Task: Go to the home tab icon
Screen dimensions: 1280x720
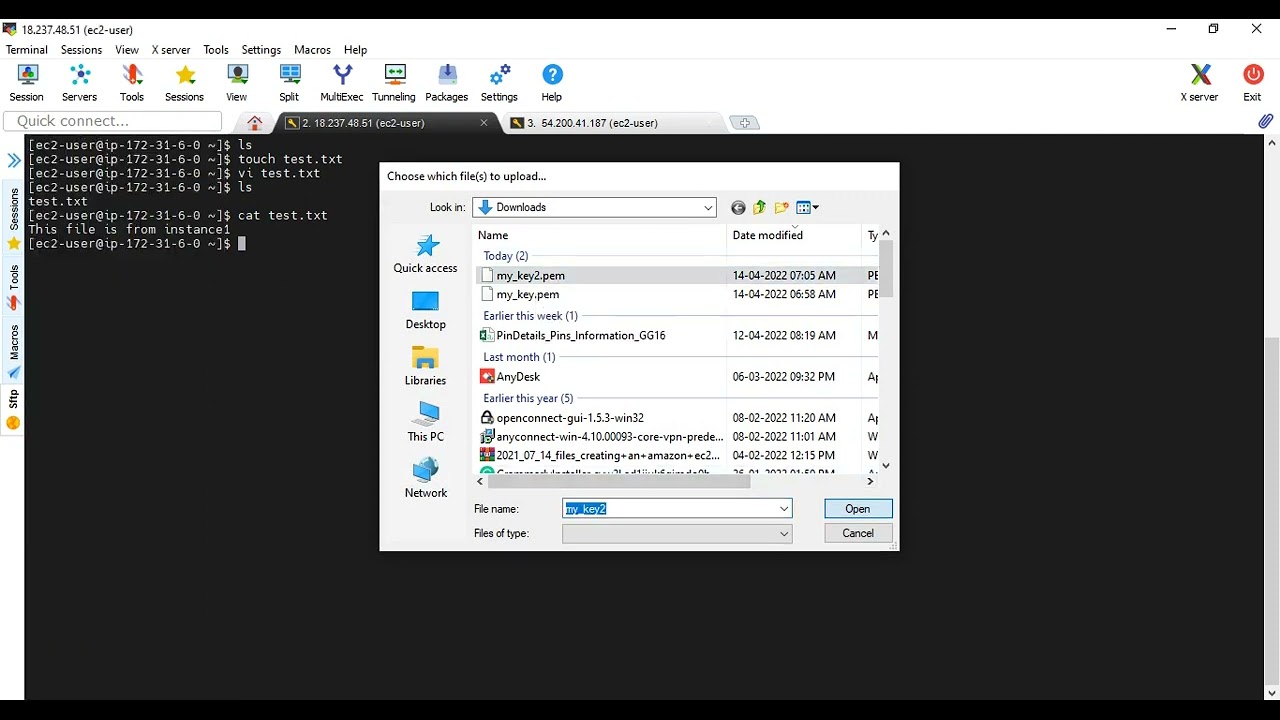Action: tap(255, 123)
